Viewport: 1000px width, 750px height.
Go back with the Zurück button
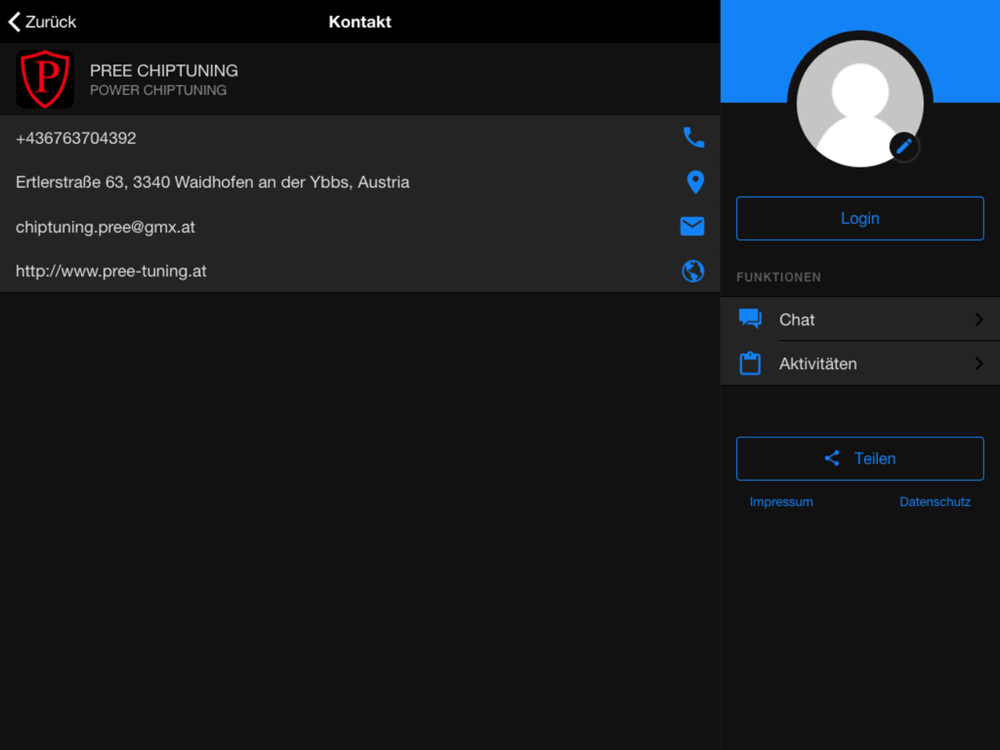point(42,22)
